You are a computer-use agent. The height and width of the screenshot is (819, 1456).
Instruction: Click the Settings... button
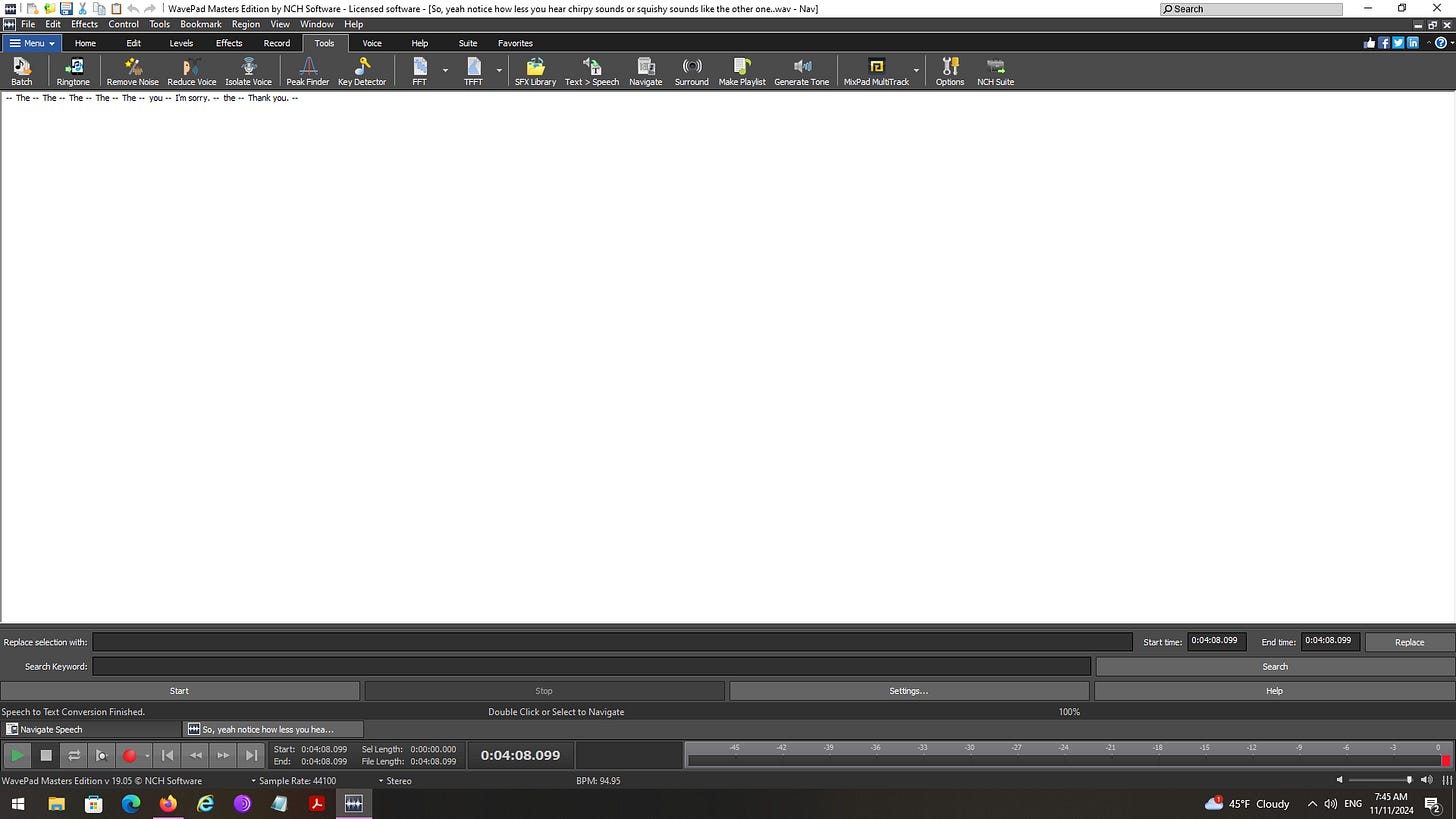click(x=909, y=691)
